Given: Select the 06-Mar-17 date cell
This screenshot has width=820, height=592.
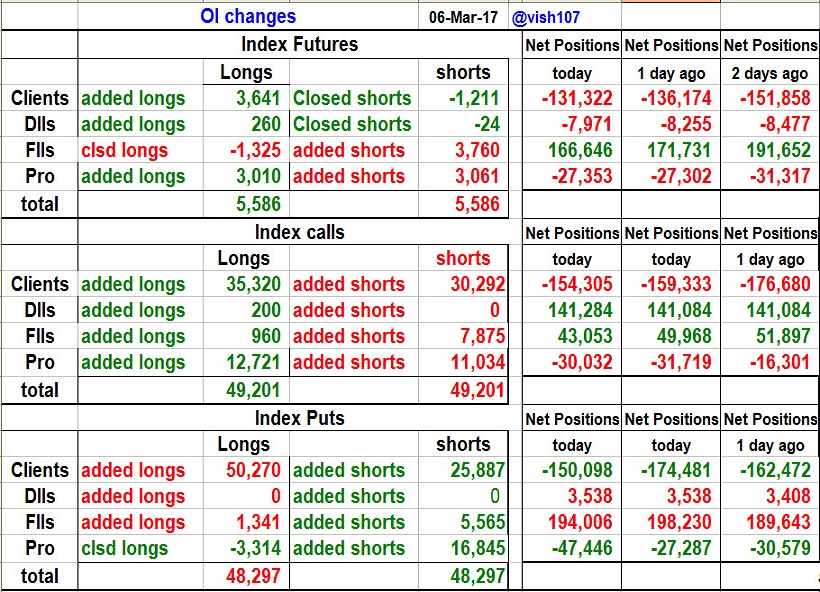Looking at the screenshot, I should 462,17.
